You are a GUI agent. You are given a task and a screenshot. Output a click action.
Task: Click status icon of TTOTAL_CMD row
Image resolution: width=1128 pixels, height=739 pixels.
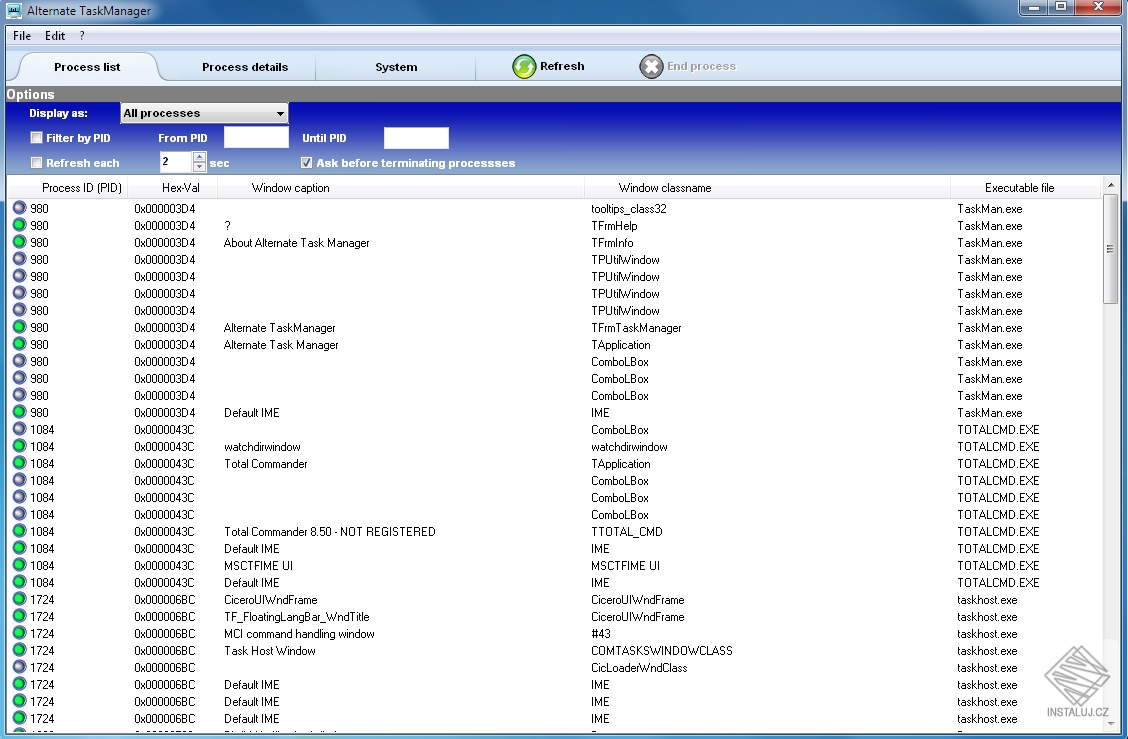click(x=19, y=531)
